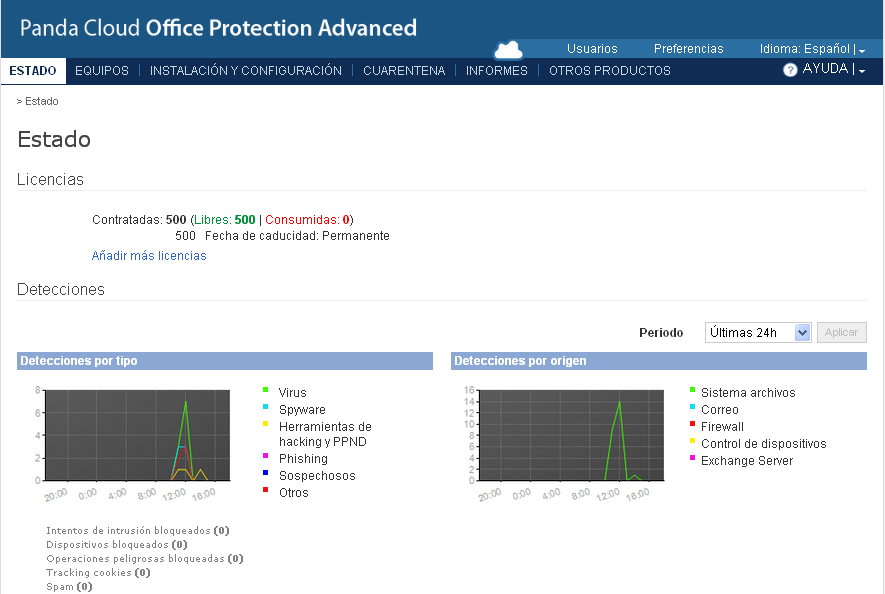Click the Detecciones por tipo chart
Image resolution: width=885 pixels, height=594 pixels.
coord(137,435)
